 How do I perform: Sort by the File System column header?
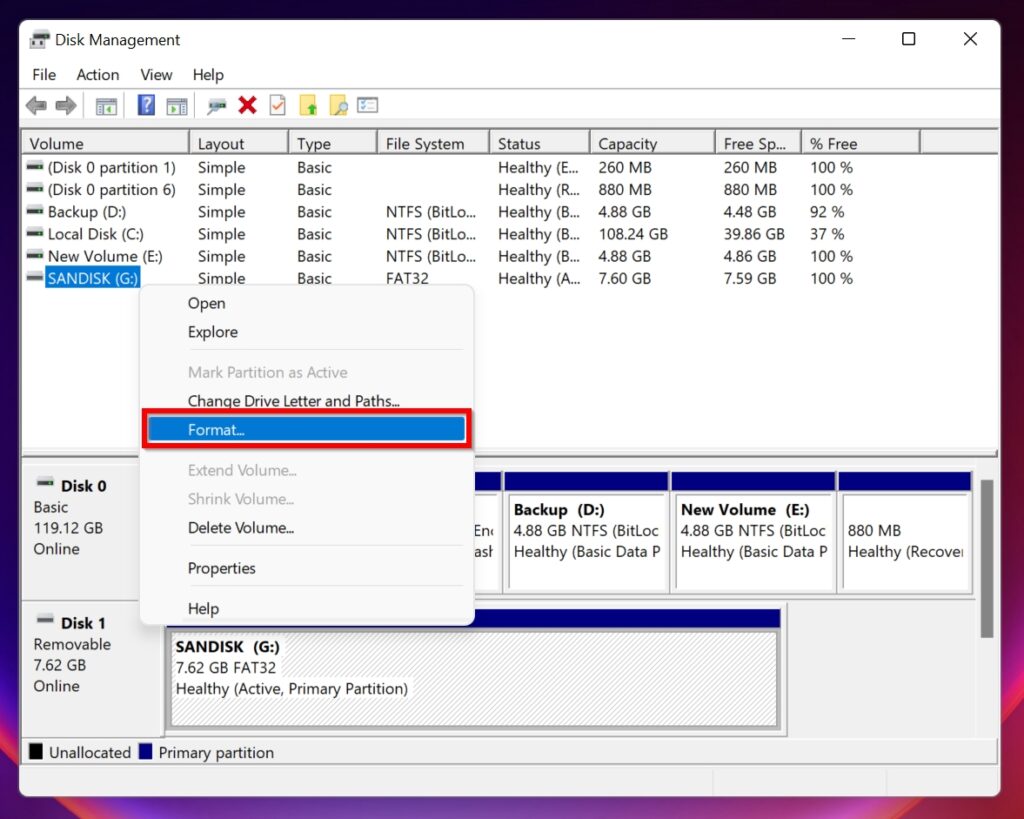click(x=425, y=144)
